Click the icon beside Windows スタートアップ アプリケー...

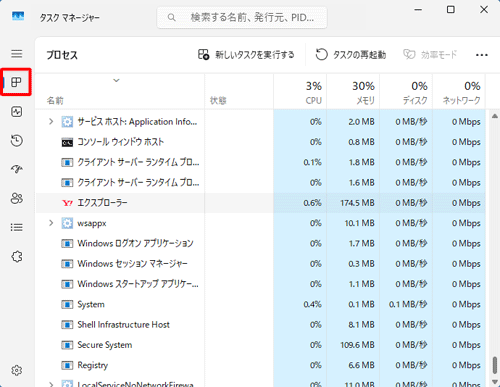tap(67, 284)
